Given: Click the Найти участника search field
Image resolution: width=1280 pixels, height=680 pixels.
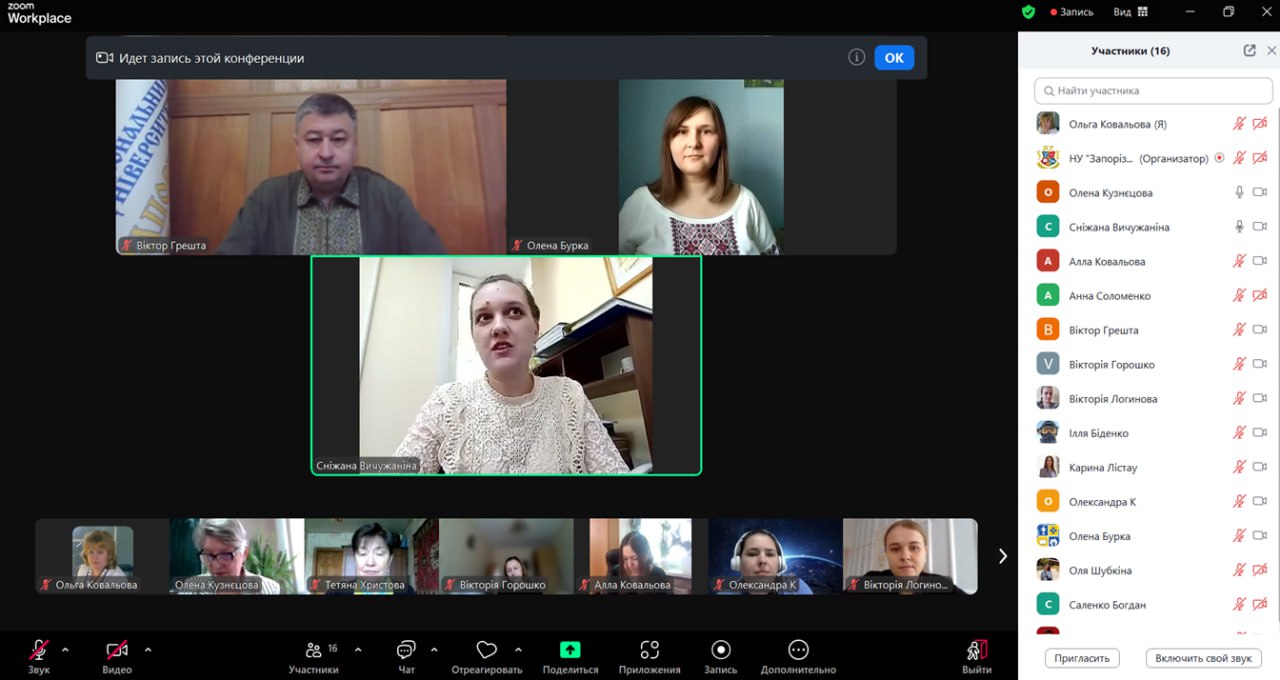Looking at the screenshot, I should coord(1153,91).
